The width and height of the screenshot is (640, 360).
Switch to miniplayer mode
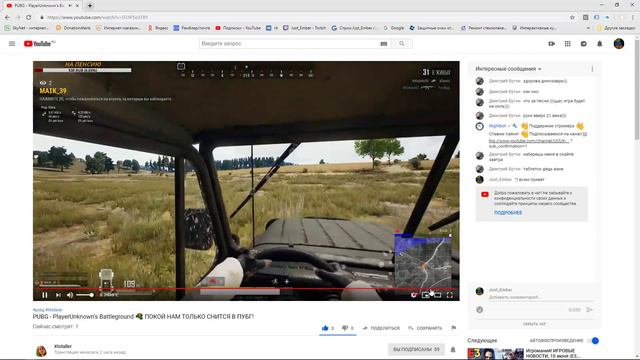426,295
